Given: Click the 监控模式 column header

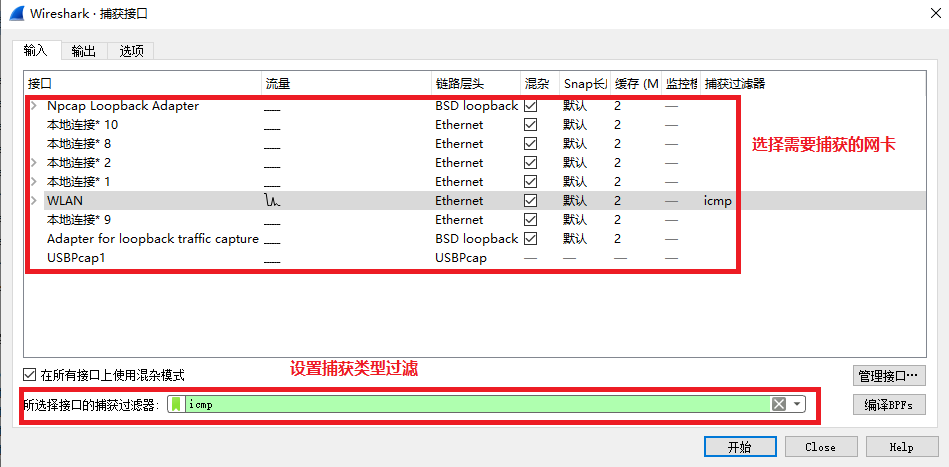Looking at the screenshot, I should (681, 83).
